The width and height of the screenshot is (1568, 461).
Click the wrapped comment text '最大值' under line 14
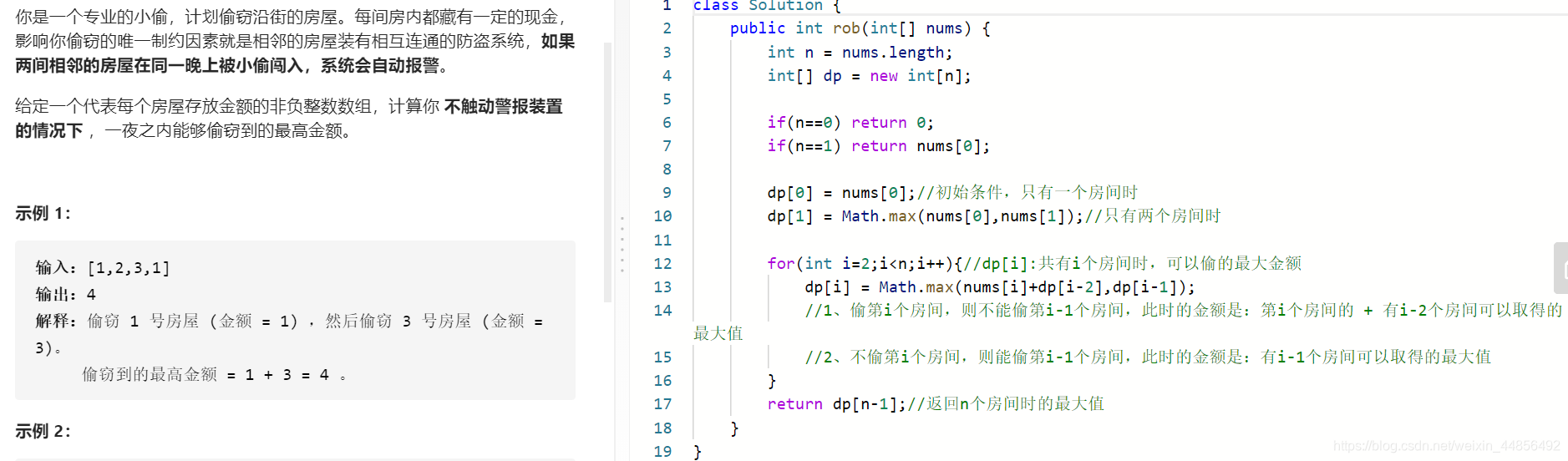click(x=718, y=334)
